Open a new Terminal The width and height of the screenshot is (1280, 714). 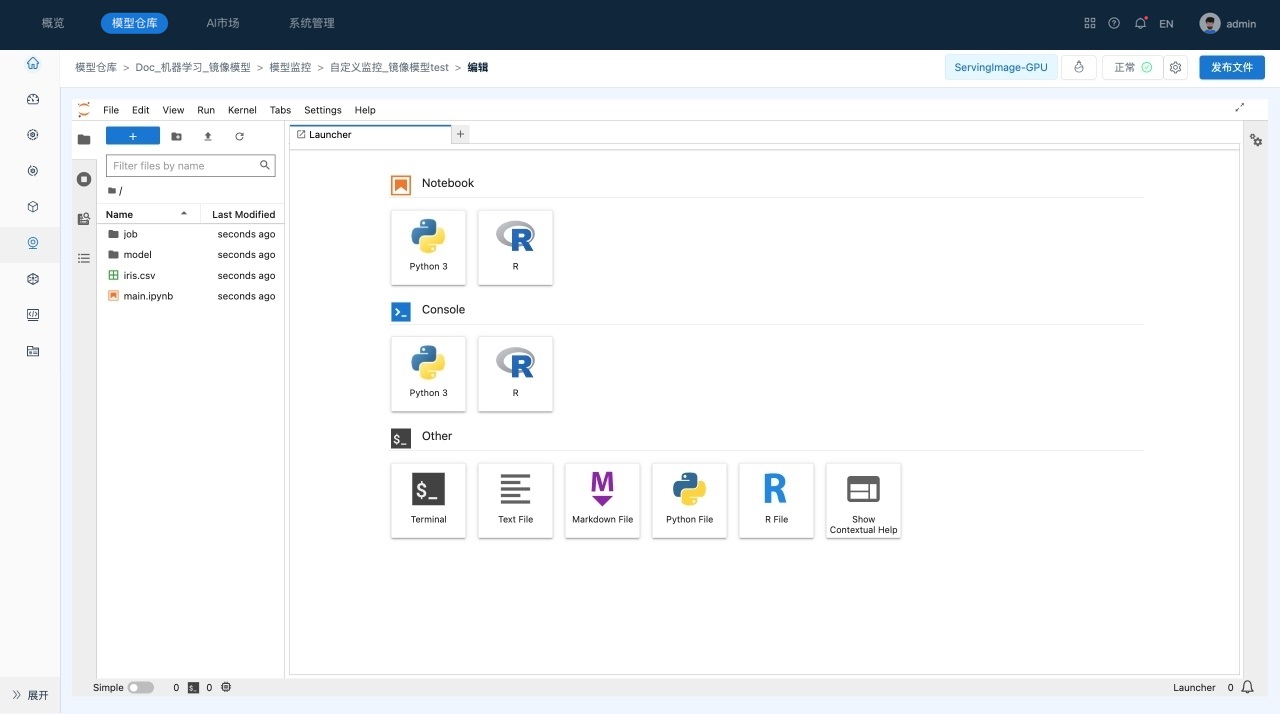(428, 500)
